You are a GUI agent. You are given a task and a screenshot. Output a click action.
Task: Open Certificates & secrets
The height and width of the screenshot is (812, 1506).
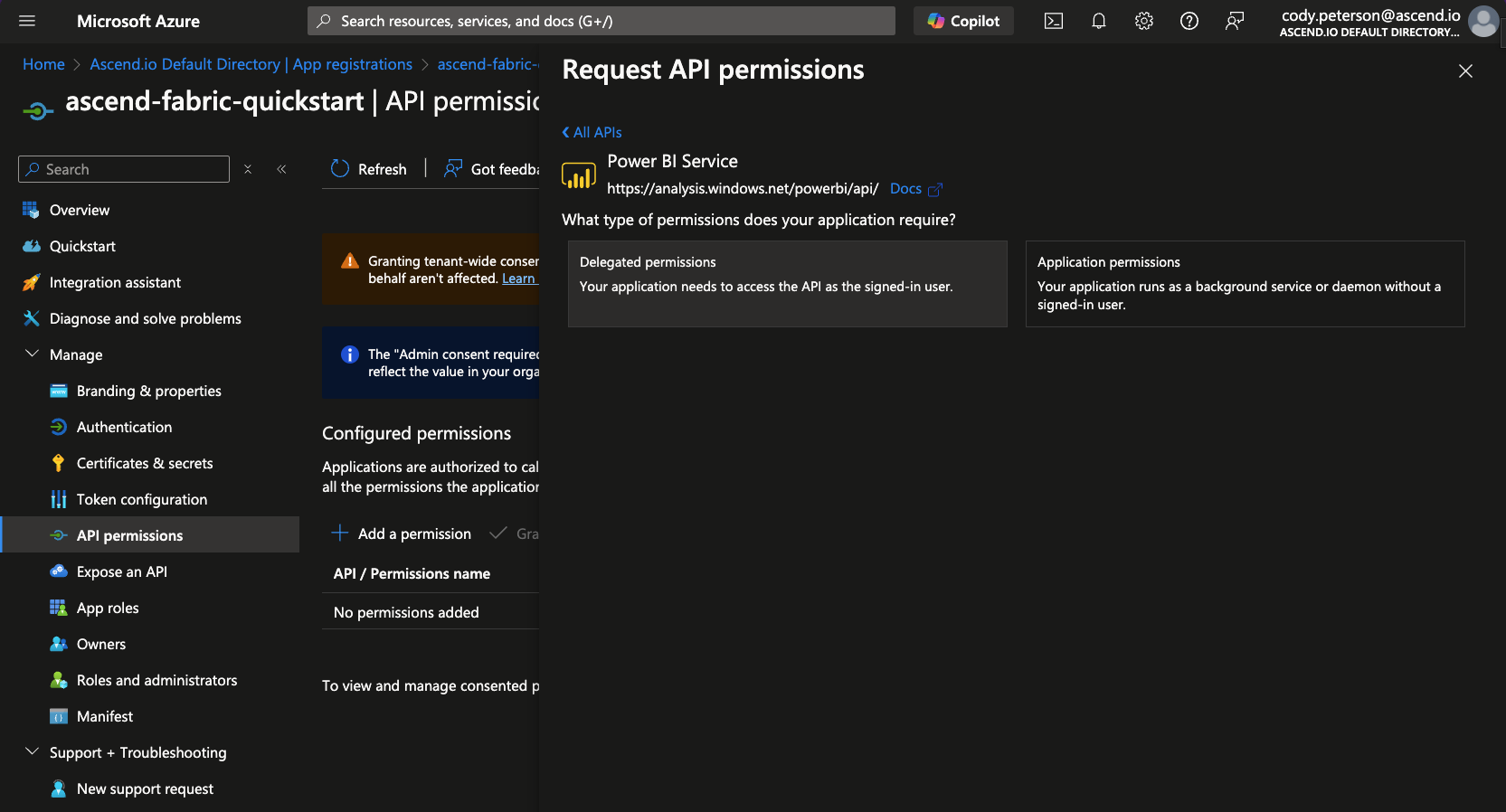(145, 463)
